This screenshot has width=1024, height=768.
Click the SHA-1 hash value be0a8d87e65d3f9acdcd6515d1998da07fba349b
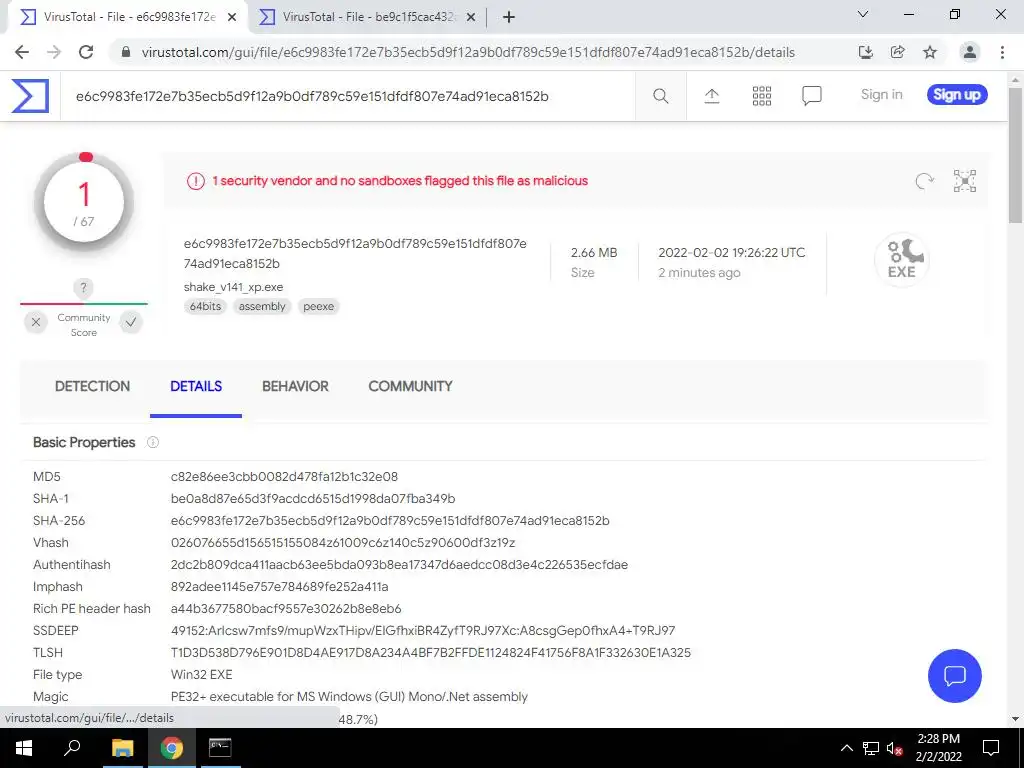point(313,499)
